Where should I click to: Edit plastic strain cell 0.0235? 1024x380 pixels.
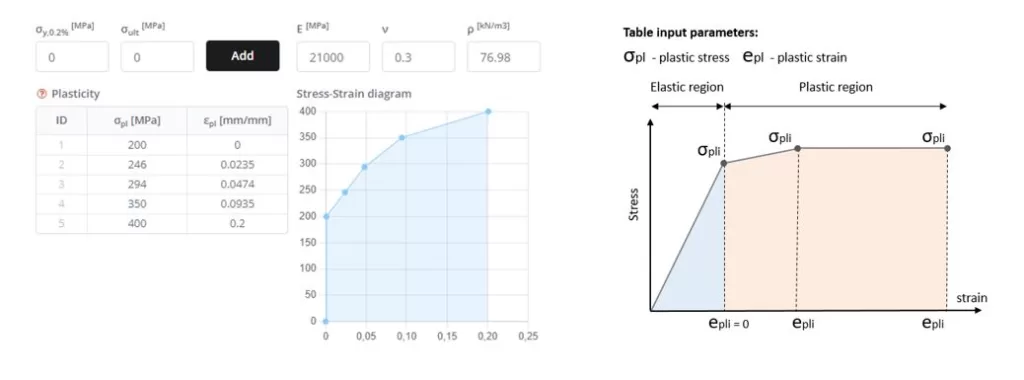click(237, 165)
